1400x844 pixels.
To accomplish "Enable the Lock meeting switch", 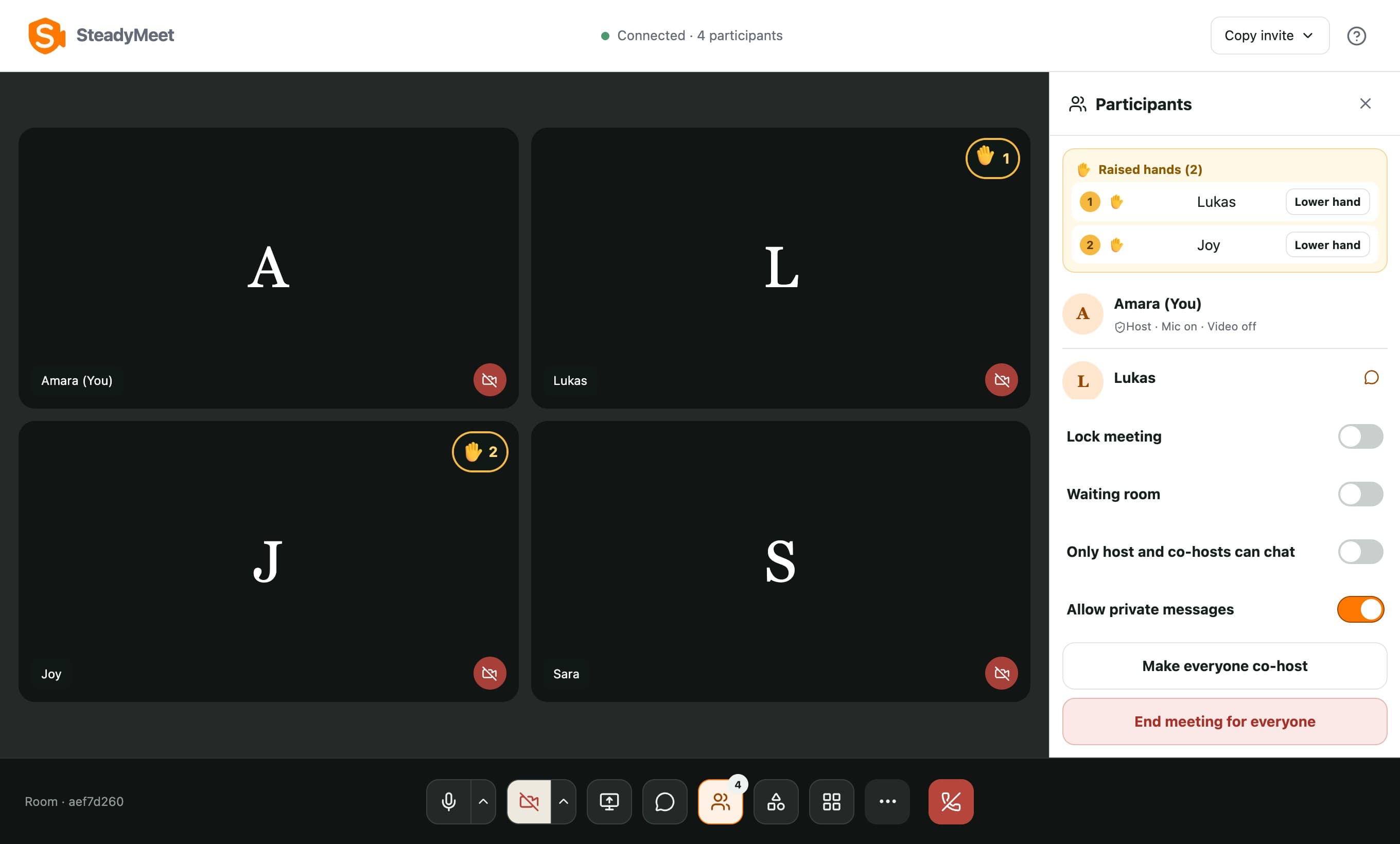I will coord(1360,436).
